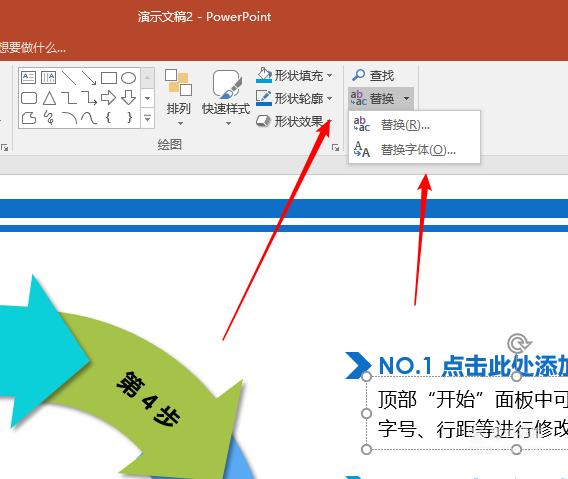Viewport: 568px width, 479px height.
Task: Insert the right brace shape
Action: (129, 117)
